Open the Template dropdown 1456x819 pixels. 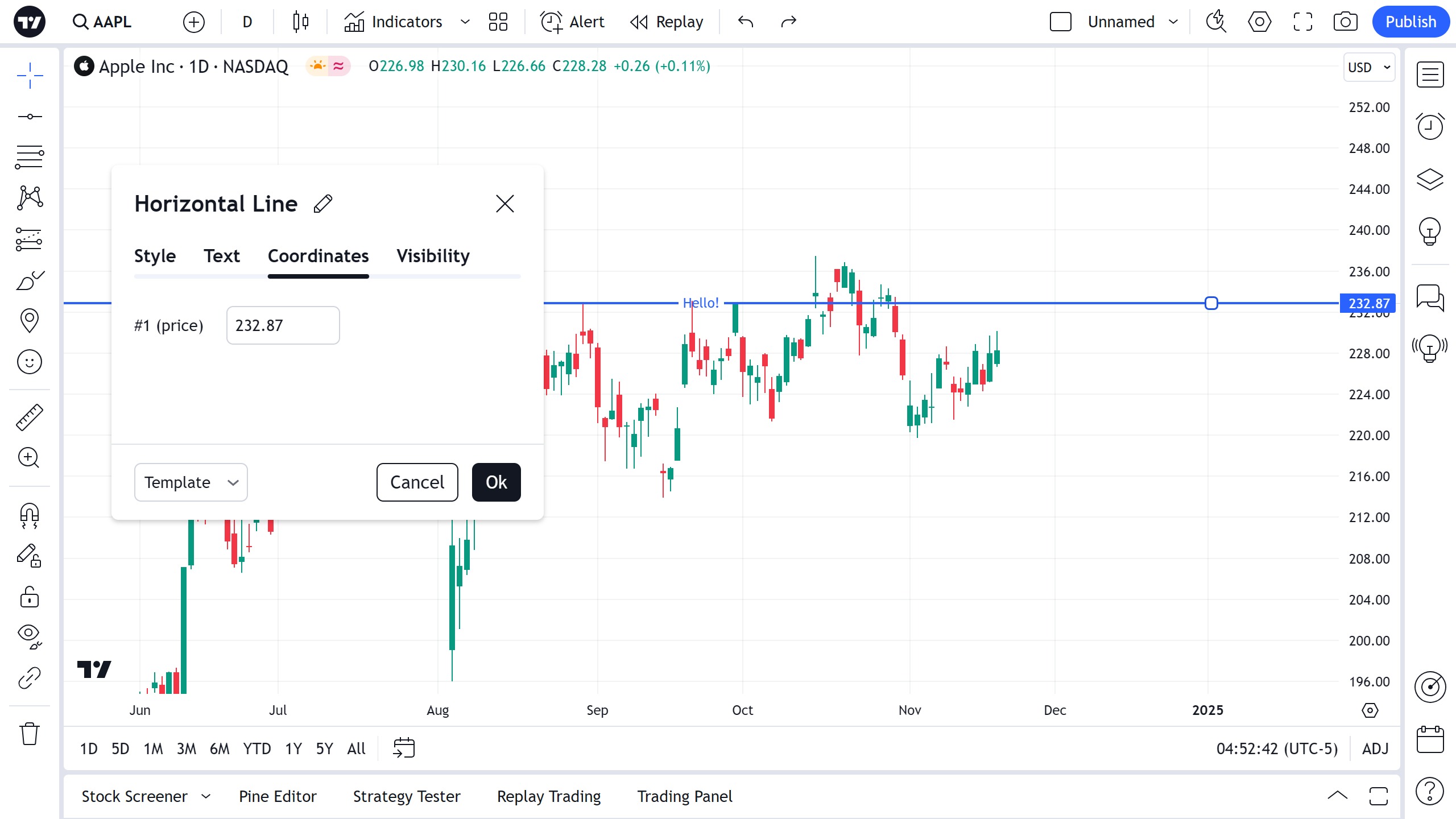pos(191,482)
